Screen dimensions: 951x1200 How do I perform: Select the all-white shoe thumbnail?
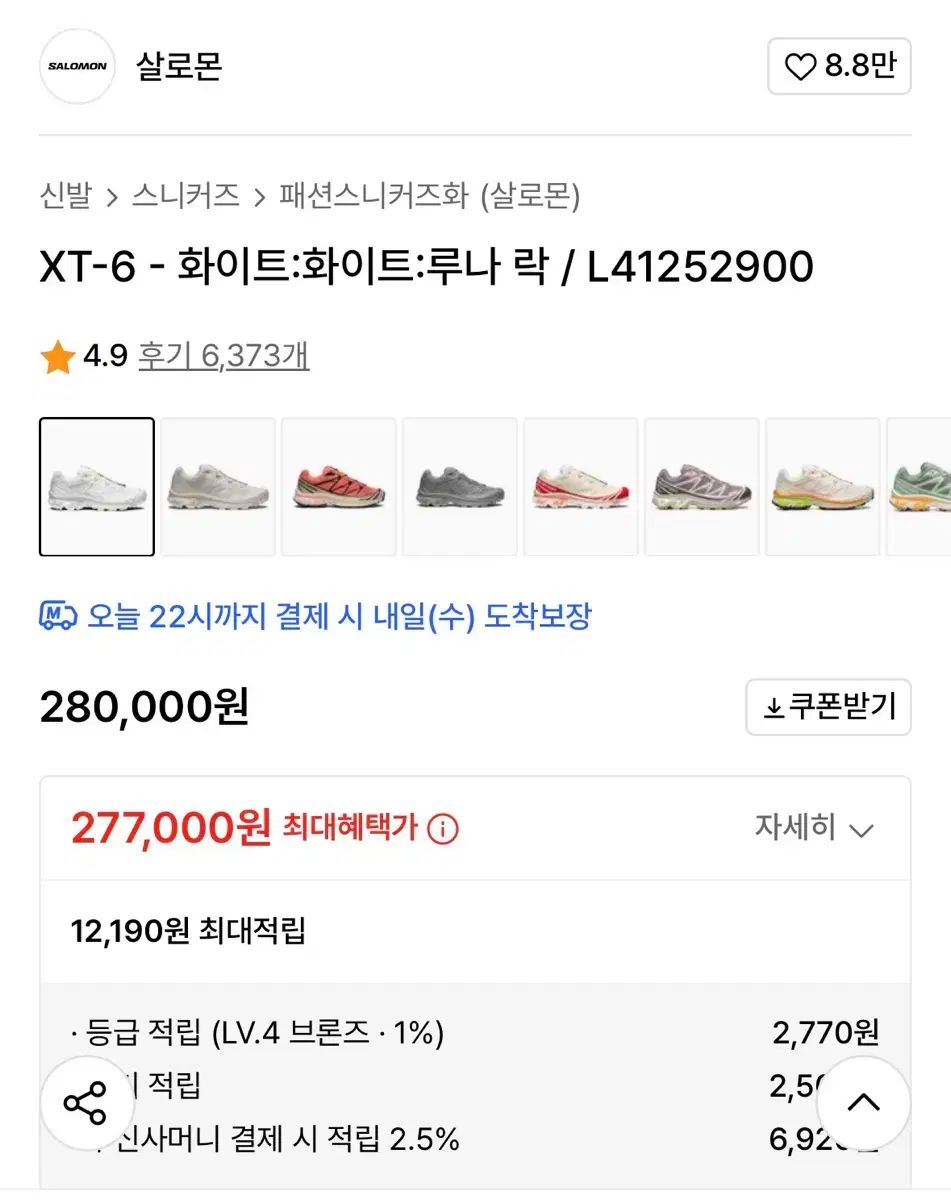tap(97, 487)
